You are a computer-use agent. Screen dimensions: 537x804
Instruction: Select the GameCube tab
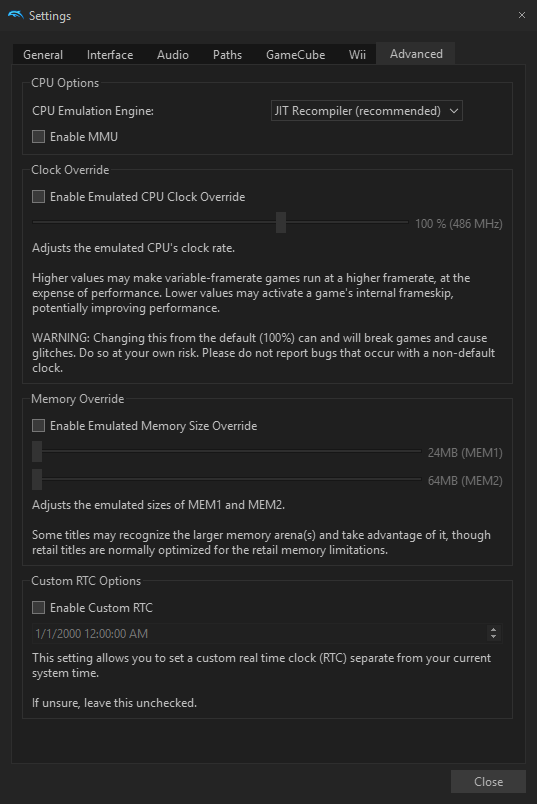[295, 54]
